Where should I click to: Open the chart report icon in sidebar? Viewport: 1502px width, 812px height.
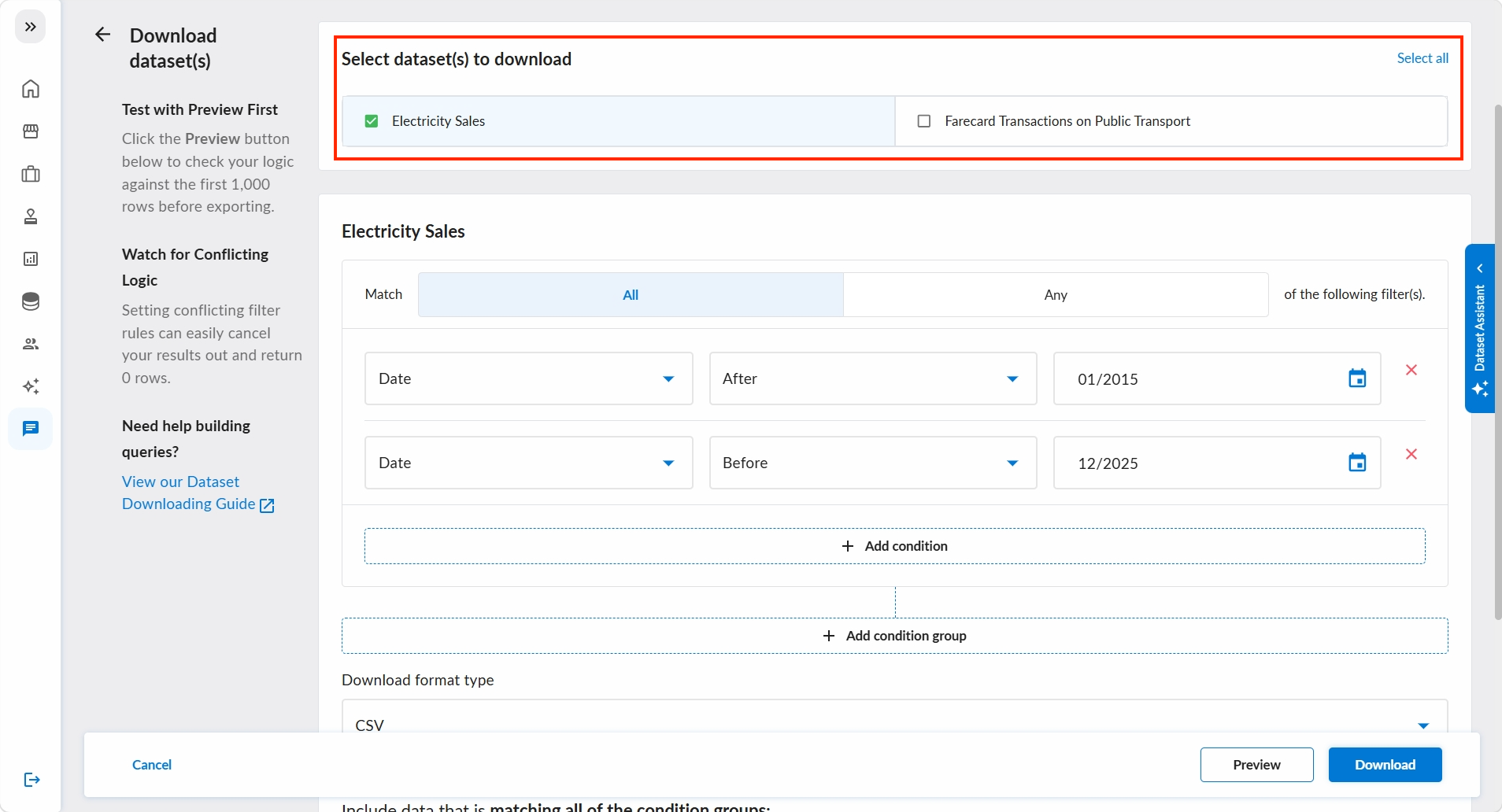[x=31, y=258]
